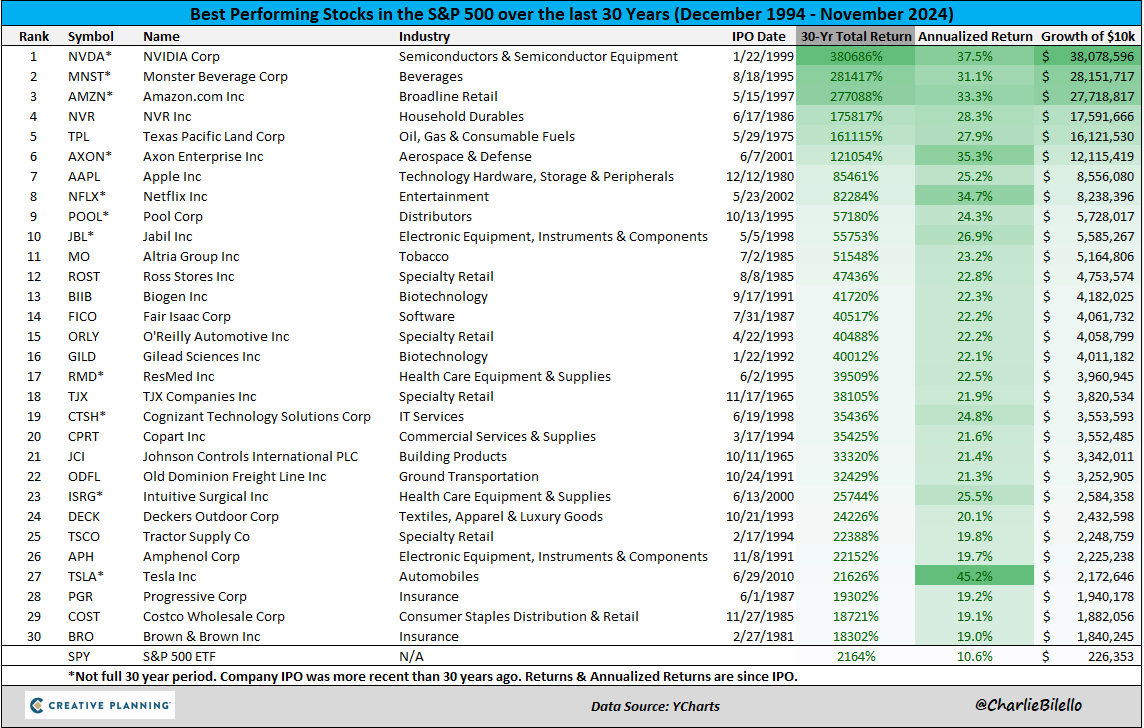1144x728 pixels.
Task: Click the Data Source: YCharts label
Action: click(x=655, y=706)
